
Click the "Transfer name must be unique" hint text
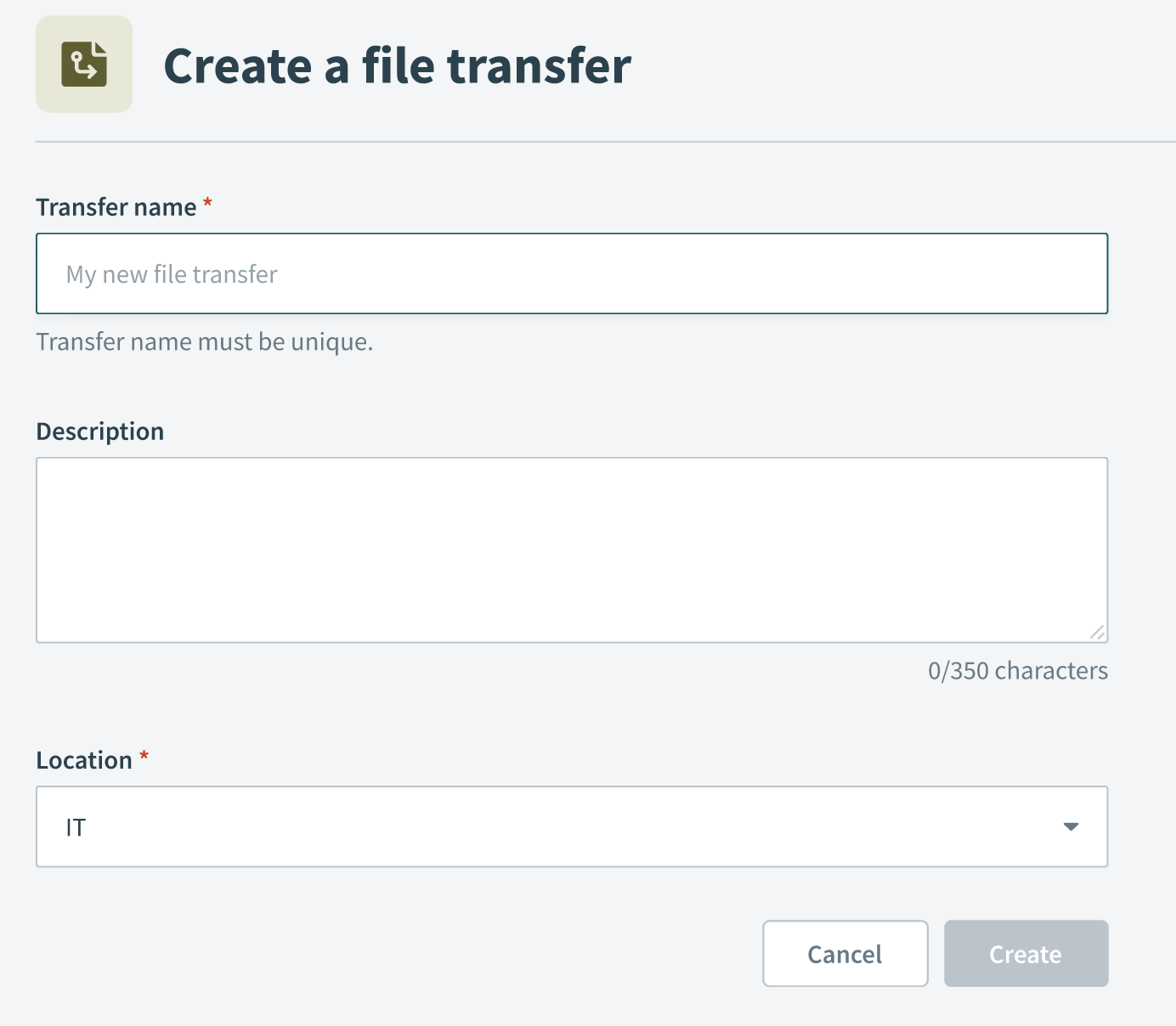205,341
